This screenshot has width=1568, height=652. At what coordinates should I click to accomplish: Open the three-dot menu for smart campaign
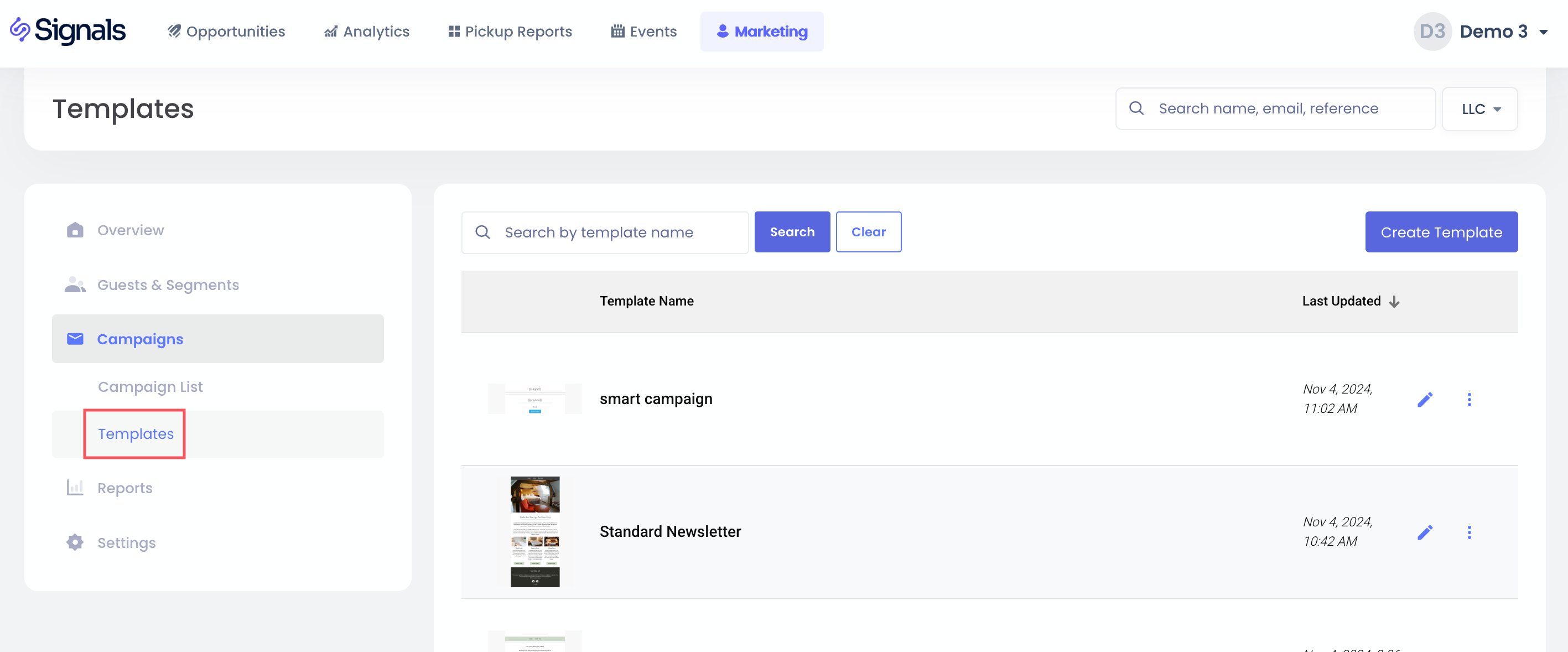[1469, 400]
